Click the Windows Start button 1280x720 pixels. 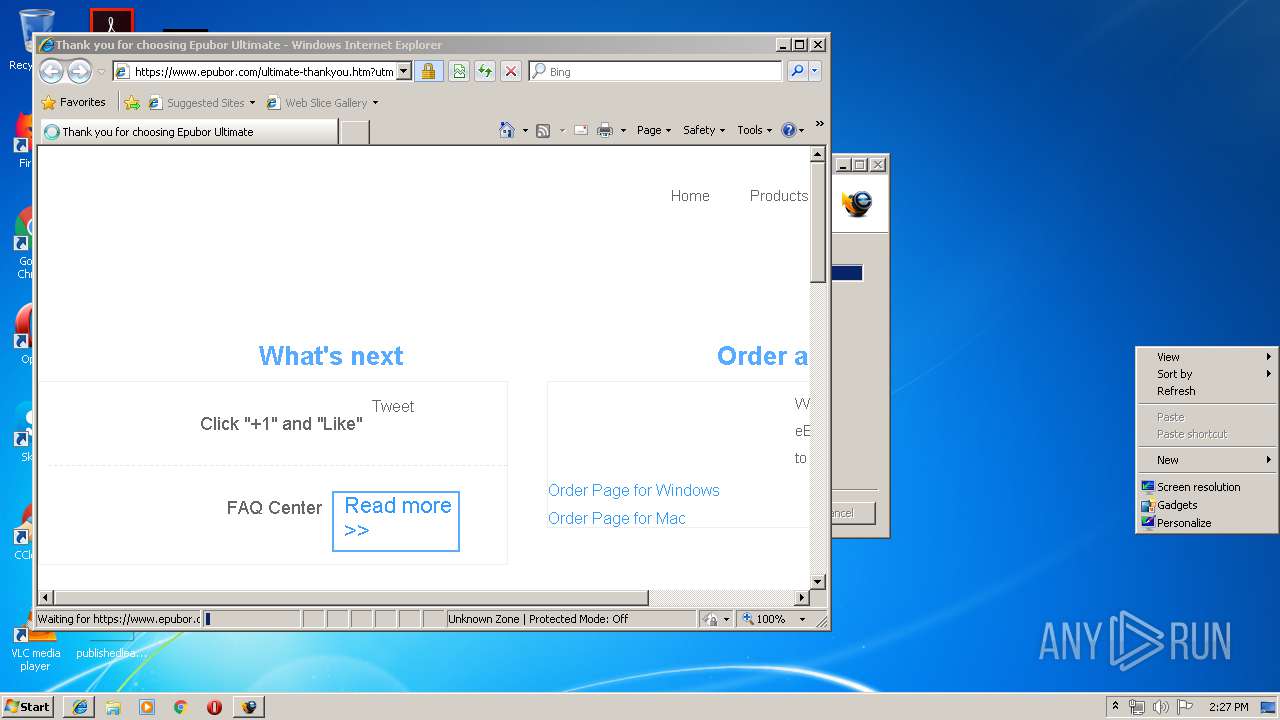pos(27,707)
